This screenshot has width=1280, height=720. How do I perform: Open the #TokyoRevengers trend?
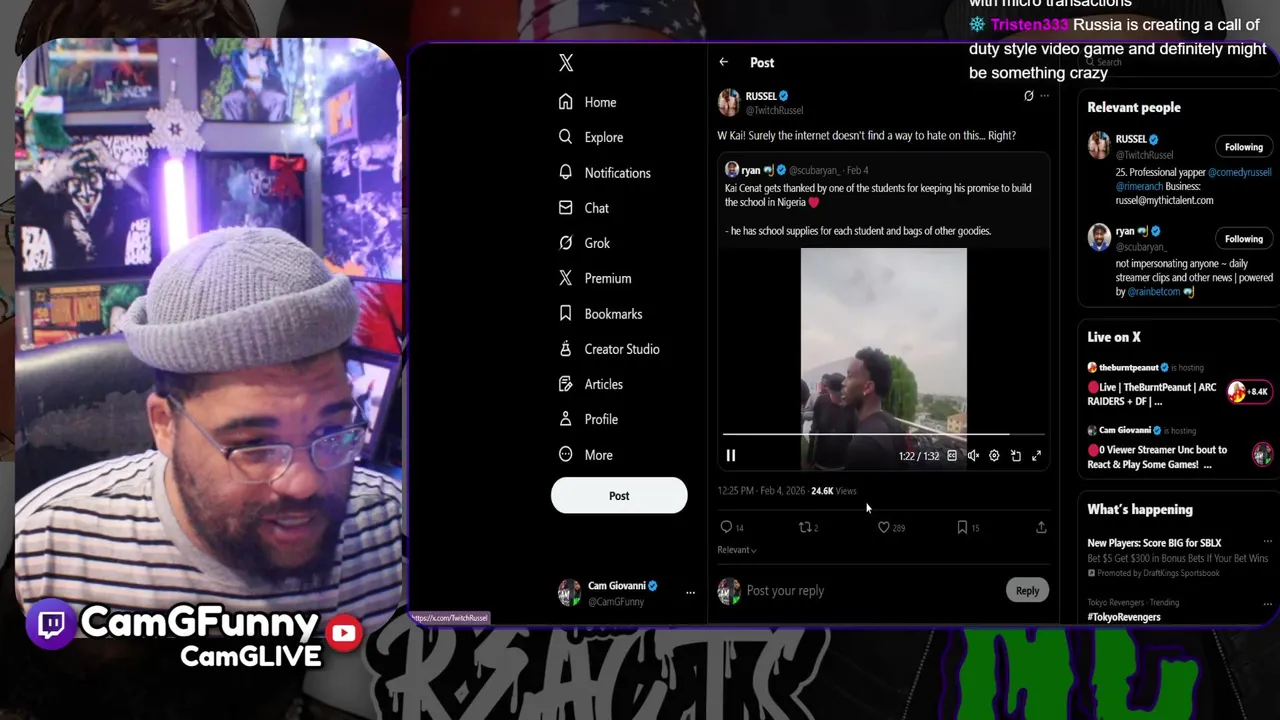pos(1124,618)
